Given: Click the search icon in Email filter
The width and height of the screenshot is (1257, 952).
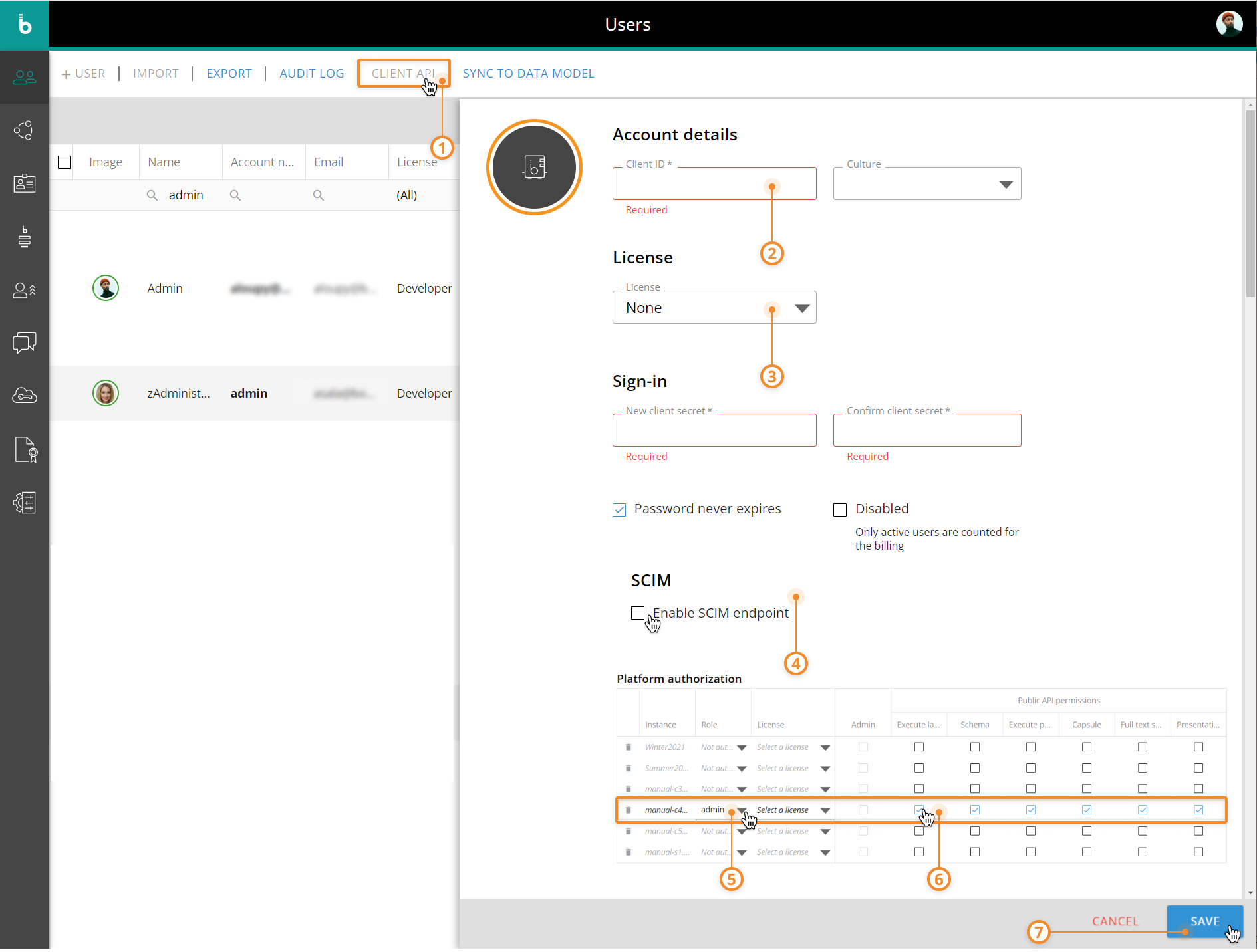Looking at the screenshot, I should pos(319,195).
